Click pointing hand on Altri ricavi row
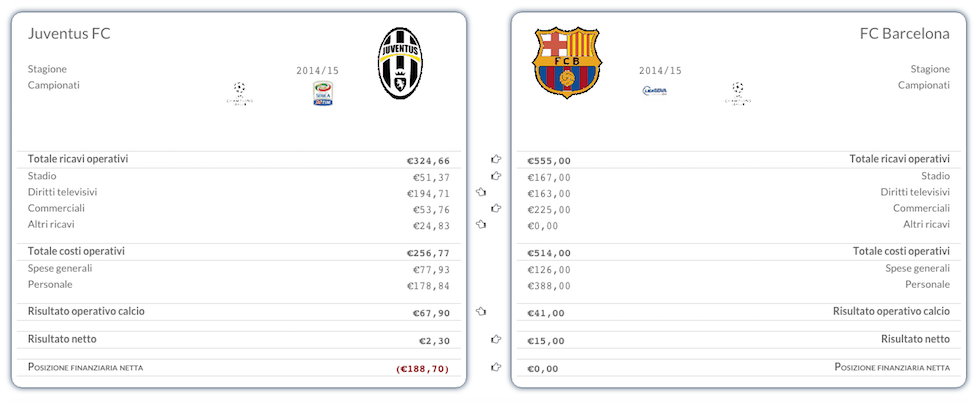980x402 pixels. pyautogui.click(x=481, y=224)
